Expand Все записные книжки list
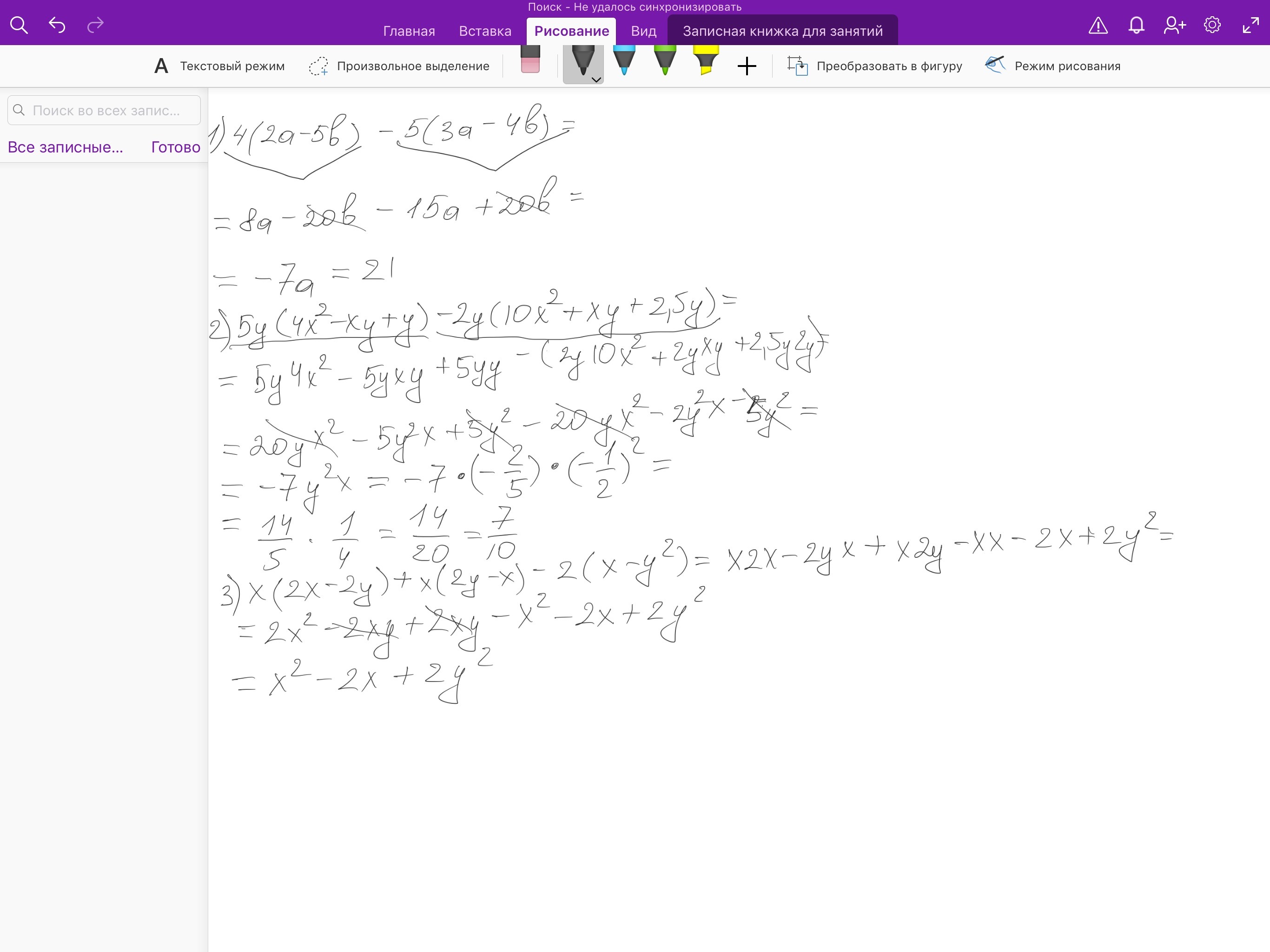The width and height of the screenshot is (1270, 952). point(66,147)
